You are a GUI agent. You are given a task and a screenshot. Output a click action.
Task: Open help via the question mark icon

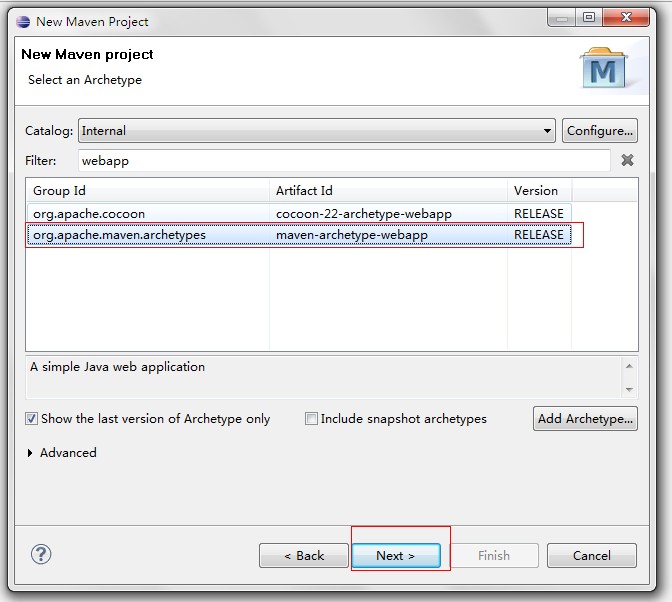tap(41, 554)
